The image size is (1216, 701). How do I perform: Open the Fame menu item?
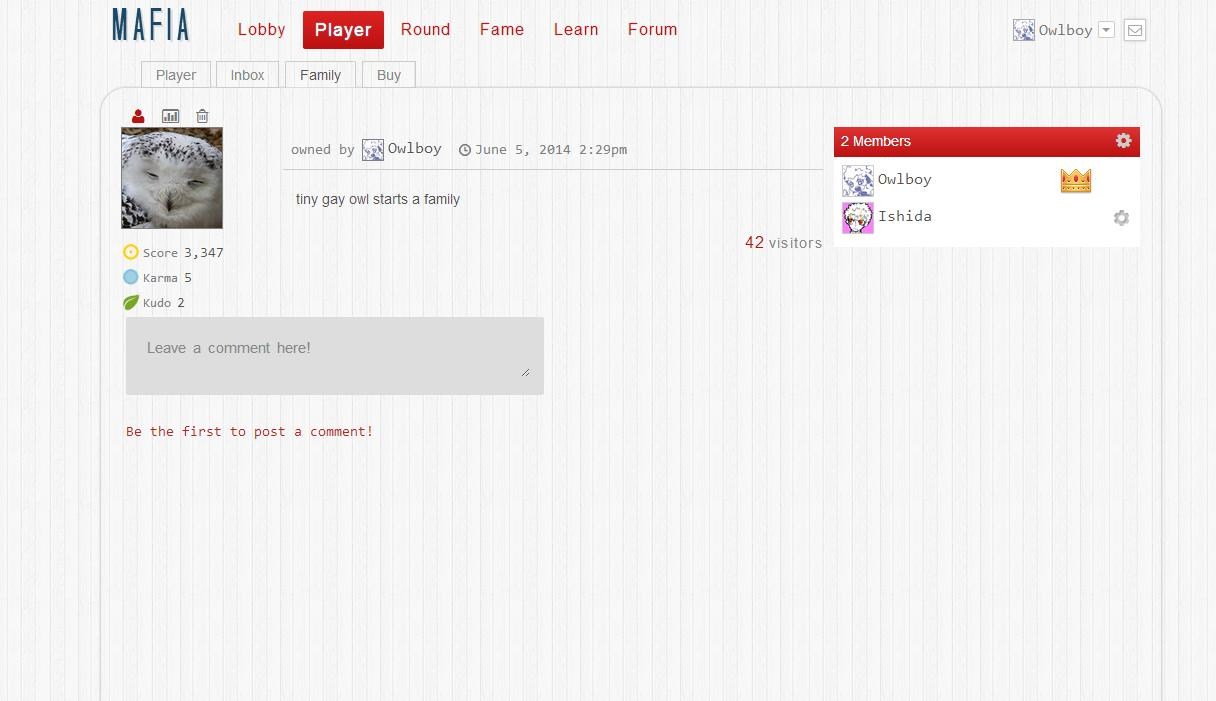pos(502,30)
